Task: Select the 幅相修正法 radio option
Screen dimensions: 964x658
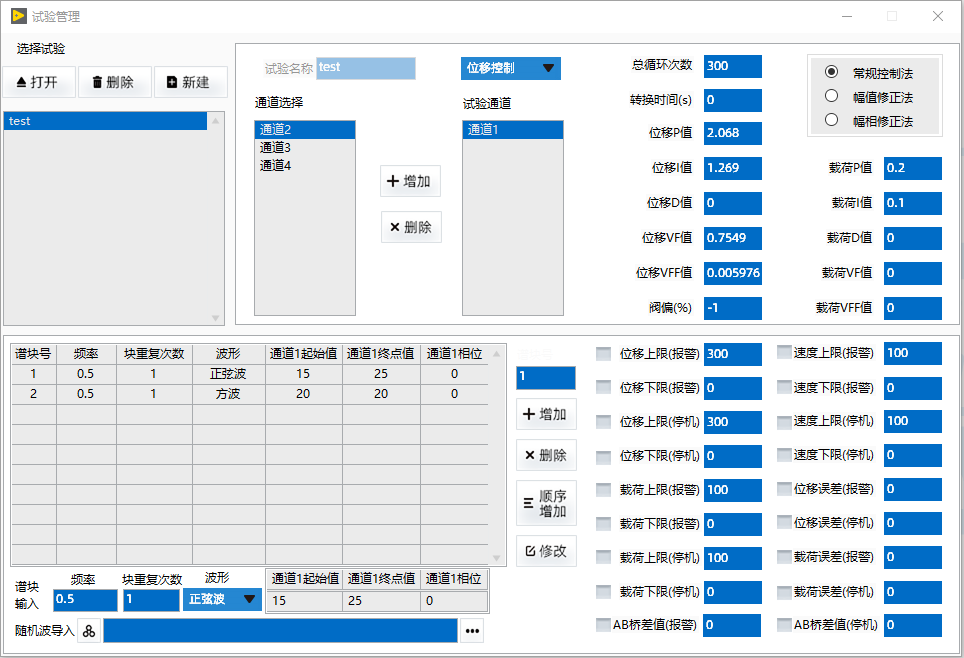Action: [x=831, y=120]
